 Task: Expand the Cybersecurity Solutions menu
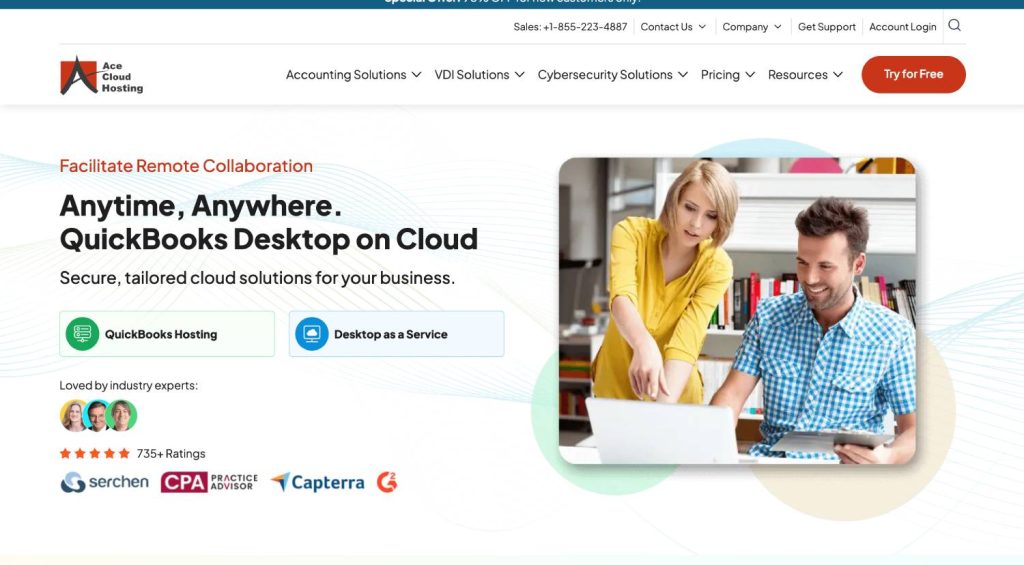pyautogui.click(x=613, y=74)
